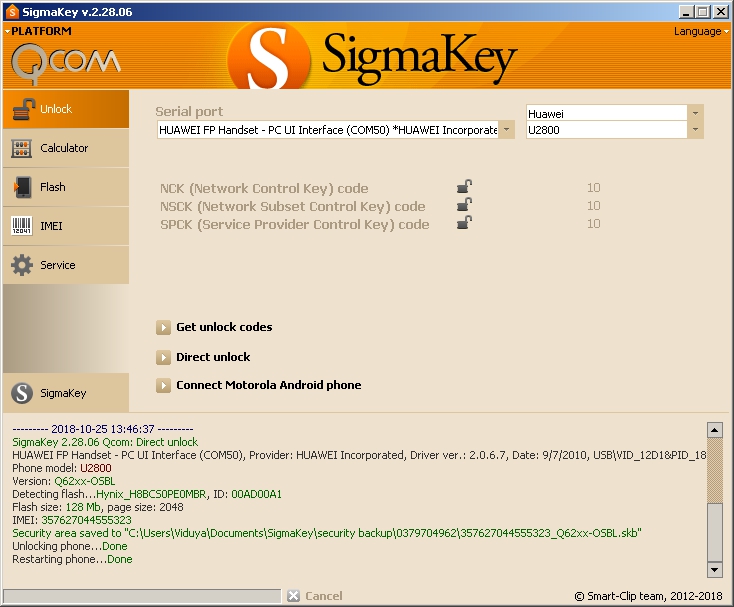This screenshot has height=607, width=734.
Task: Open the Service tab
Action: pos(66,265)
